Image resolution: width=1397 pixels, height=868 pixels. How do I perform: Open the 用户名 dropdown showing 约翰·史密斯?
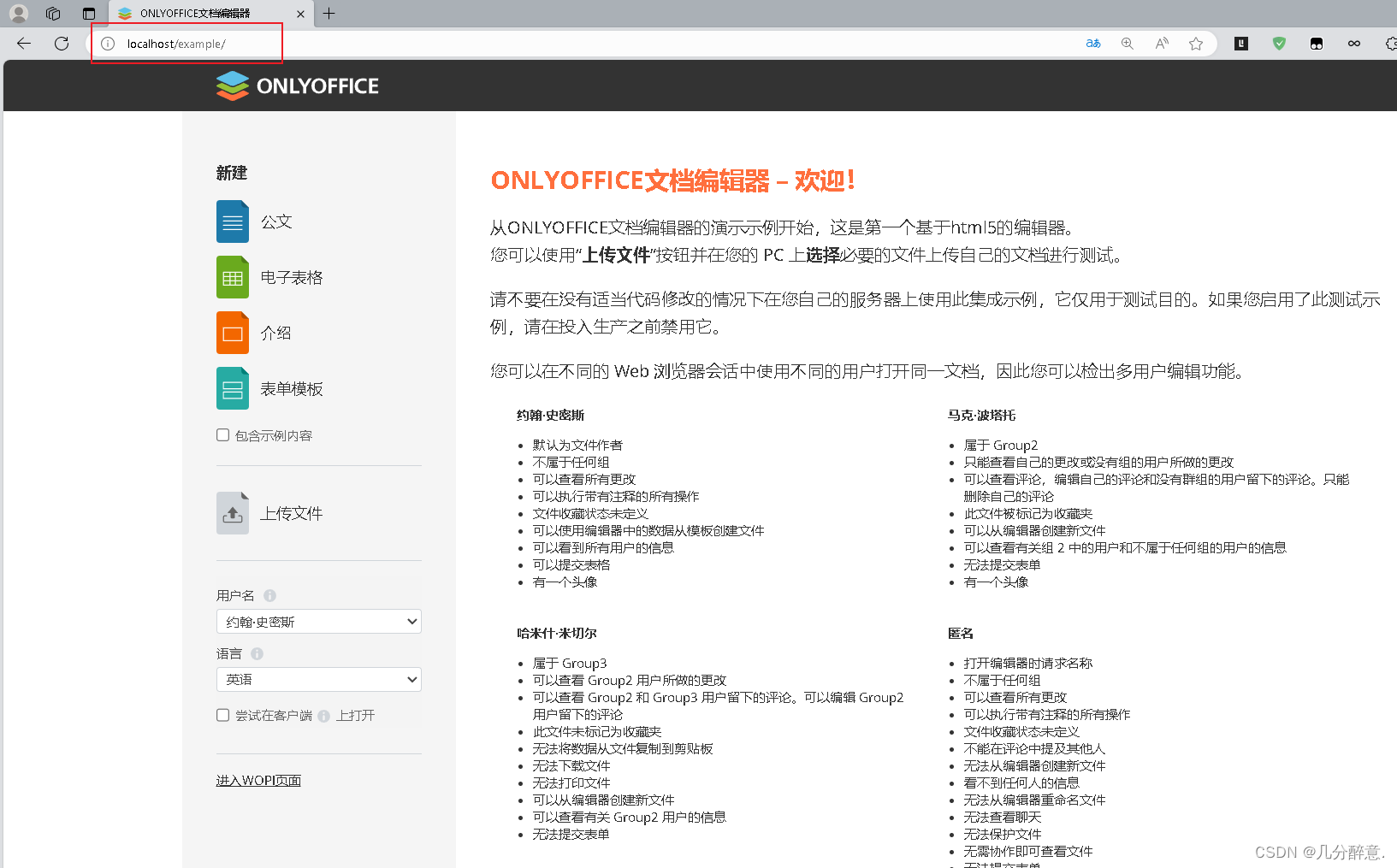point(319,622)
